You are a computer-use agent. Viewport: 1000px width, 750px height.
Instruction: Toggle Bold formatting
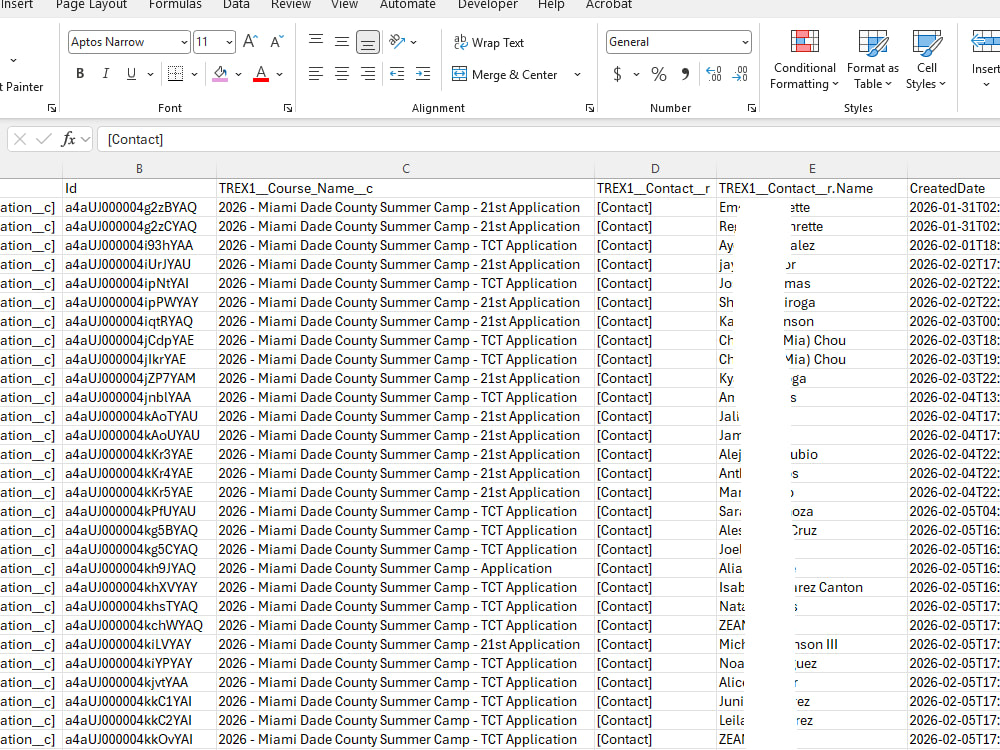(x=80, y=74)
